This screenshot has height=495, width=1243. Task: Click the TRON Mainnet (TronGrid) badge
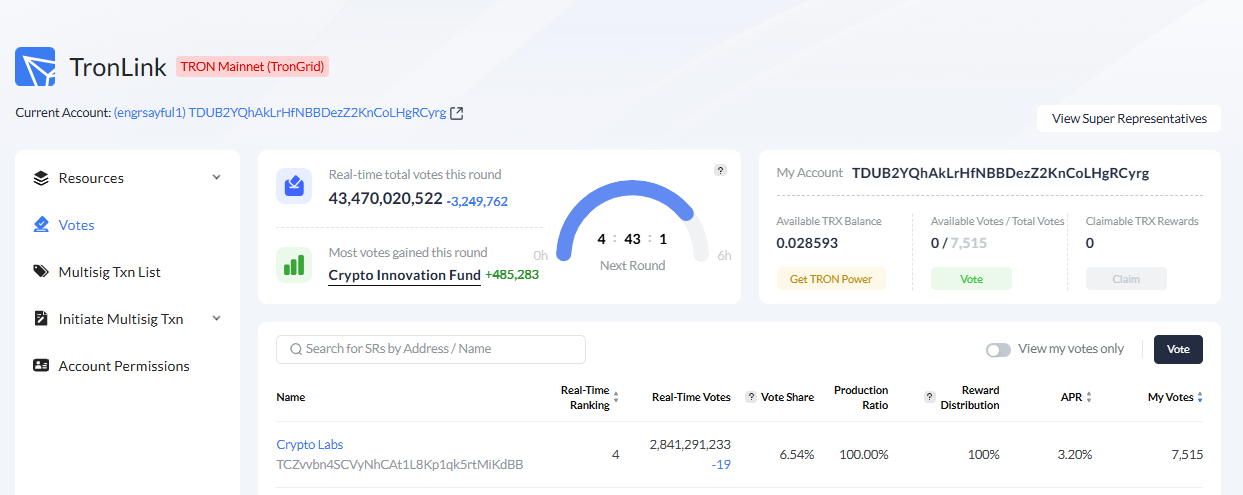click(x=253, y=67)
